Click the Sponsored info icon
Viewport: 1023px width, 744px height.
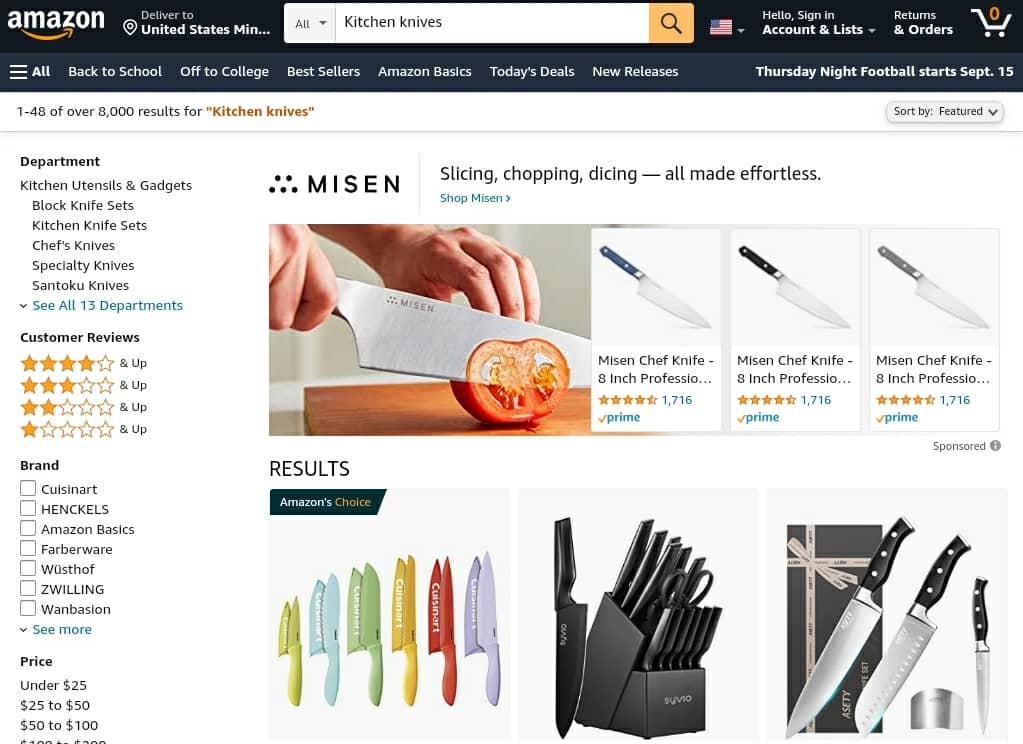[x=995, y=446]
